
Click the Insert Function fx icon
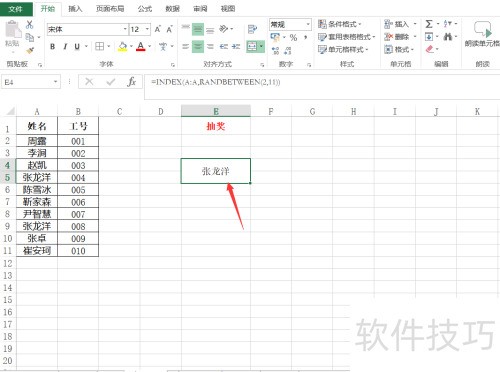point(132,82)
